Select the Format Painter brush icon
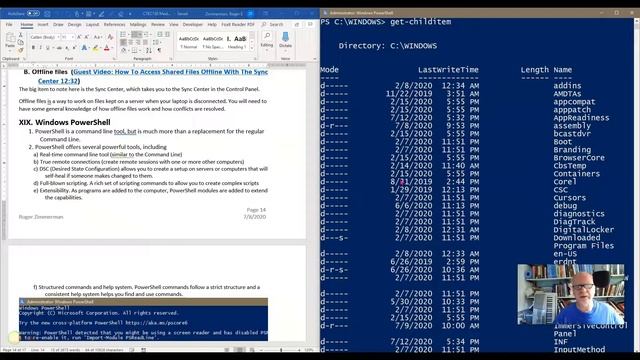The width and height of the screenshot is (640, 360). (21, 50)
